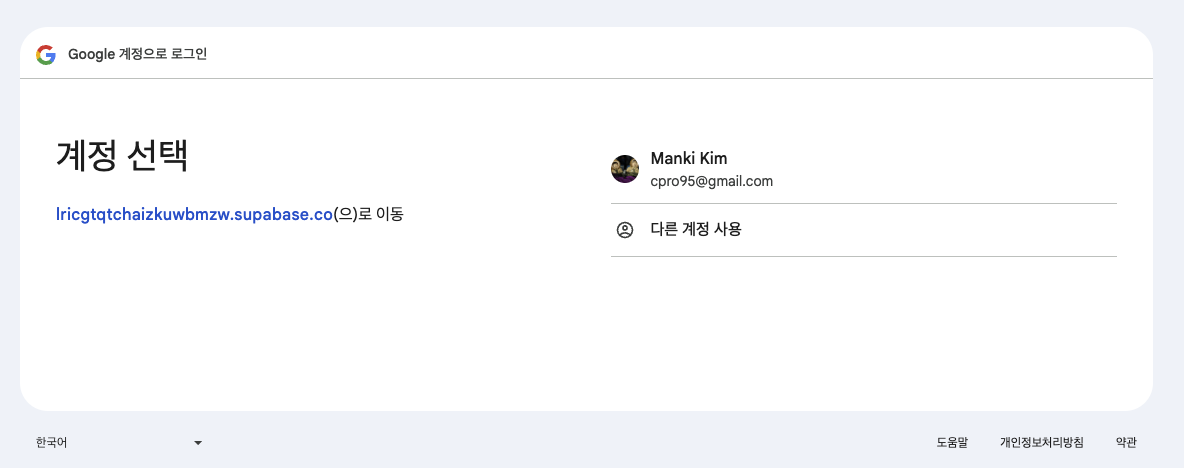This screenshot has width=1184, height=468.
Task: Click the divider line under Manki Kim's account
Action: pos(863,203)
